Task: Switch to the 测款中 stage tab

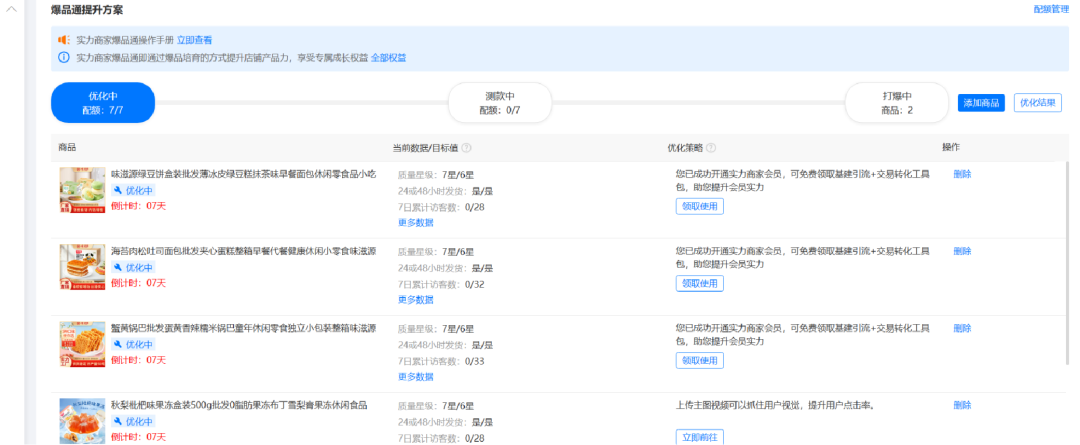Action: pyautogui.click(x=500, y=103)
